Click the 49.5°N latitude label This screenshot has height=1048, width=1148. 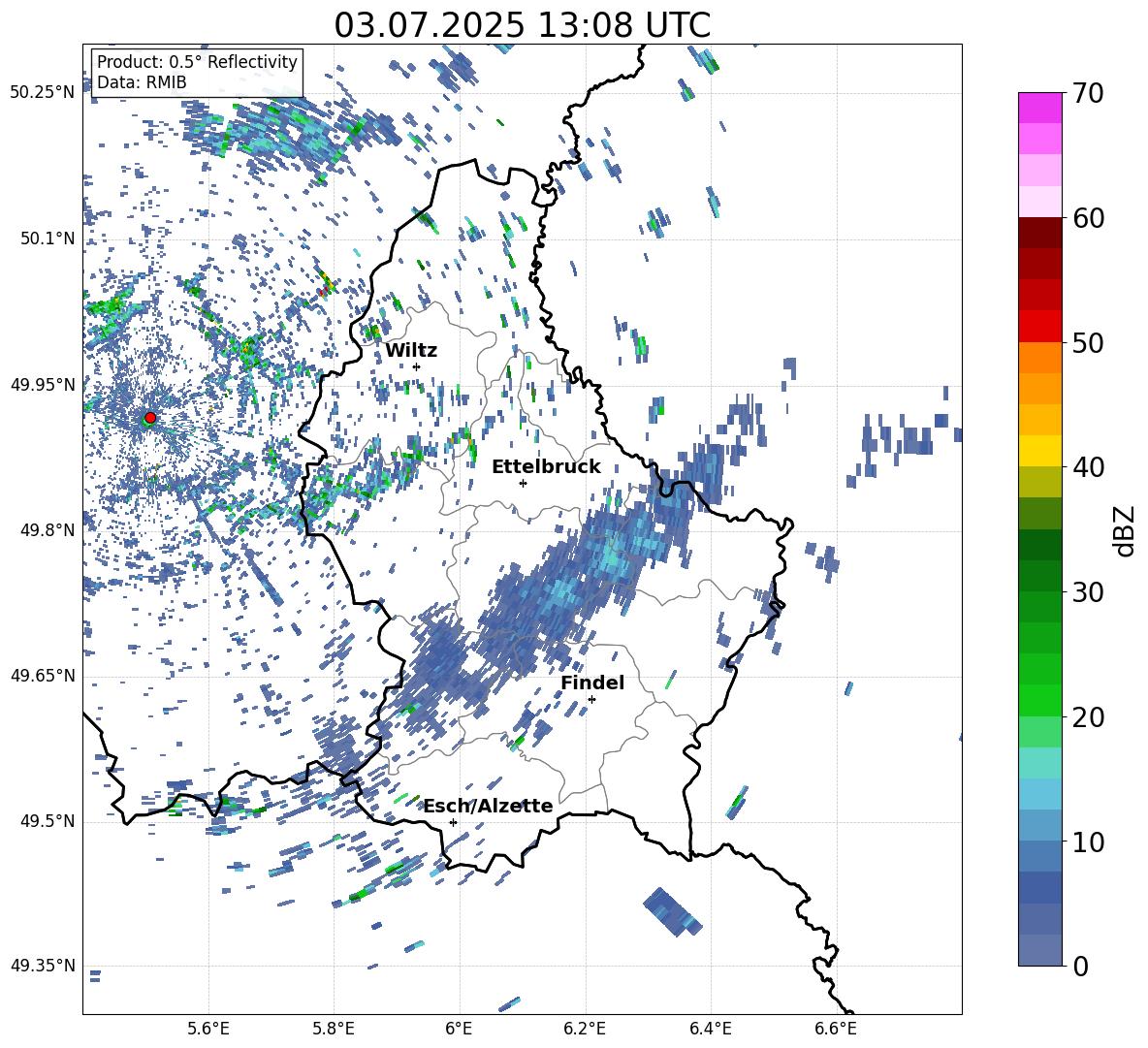pyautogui.click(x=47, y=821)
